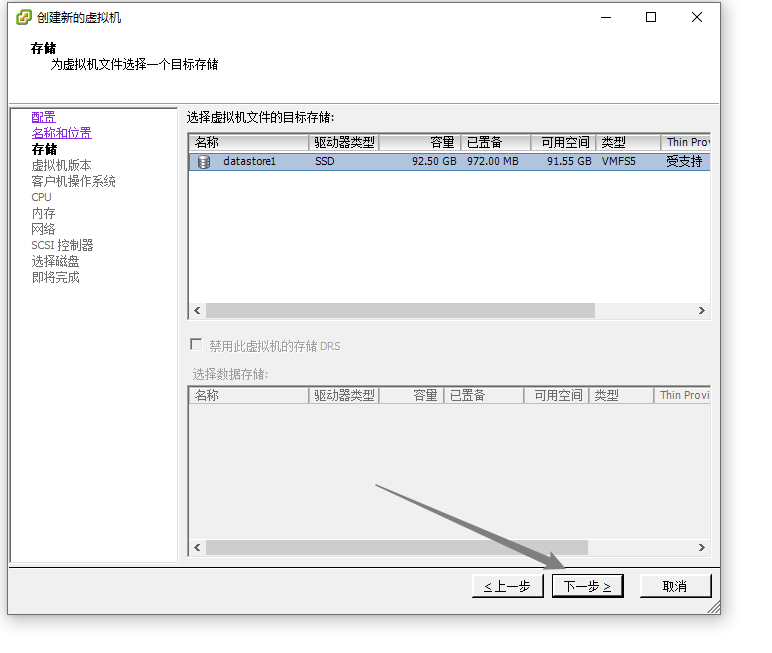This screenshot has width=772, height=653.
Task: Select the 内存 step in sidebar
Action: coord(43,213)
